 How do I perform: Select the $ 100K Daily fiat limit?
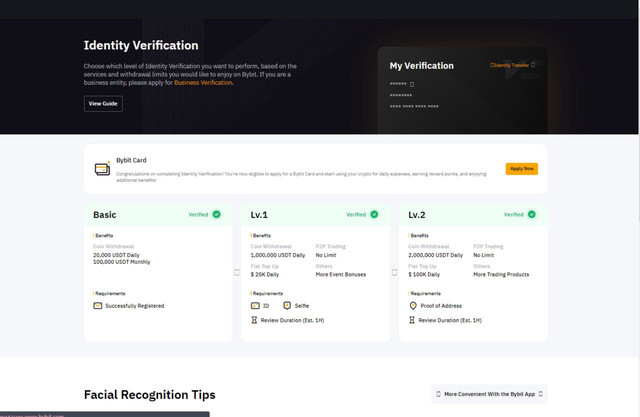424,275
